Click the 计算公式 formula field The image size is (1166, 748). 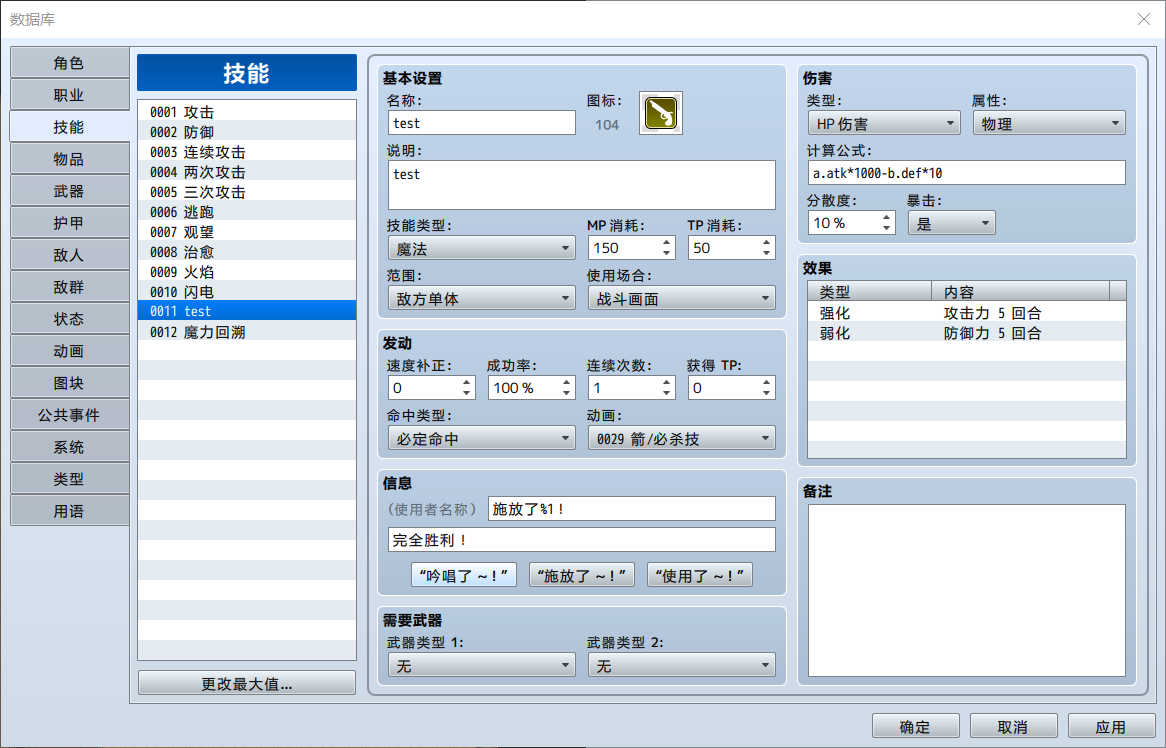pyautogui.click(x=966, y=173)
